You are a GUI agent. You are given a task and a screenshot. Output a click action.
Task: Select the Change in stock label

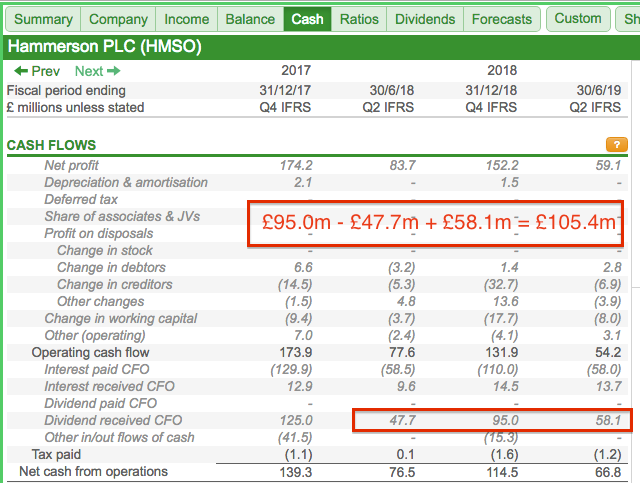pos(104,250)
